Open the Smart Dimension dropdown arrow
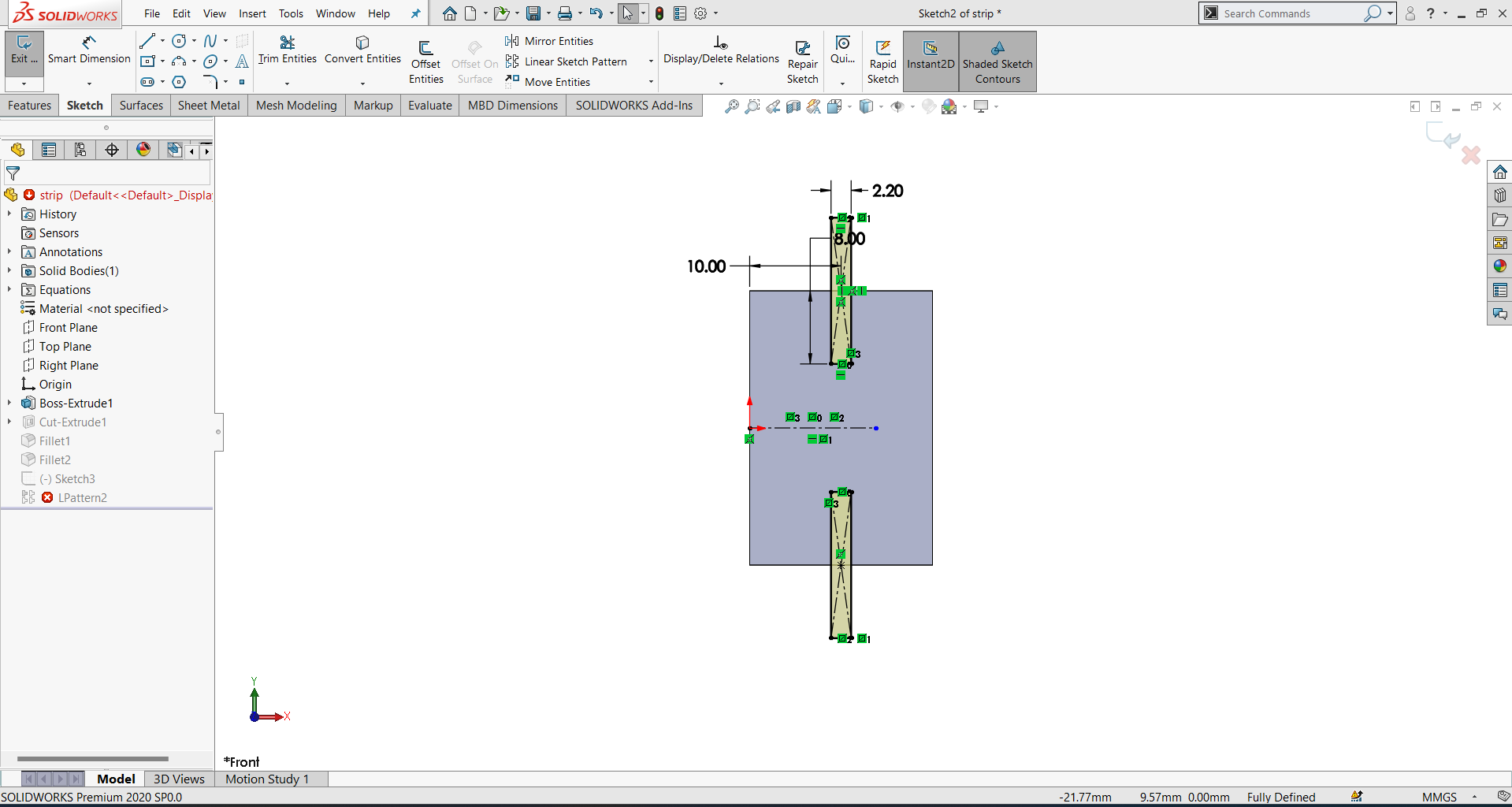The width and height of the screenshot is (1512, 807). click(89, 83)
